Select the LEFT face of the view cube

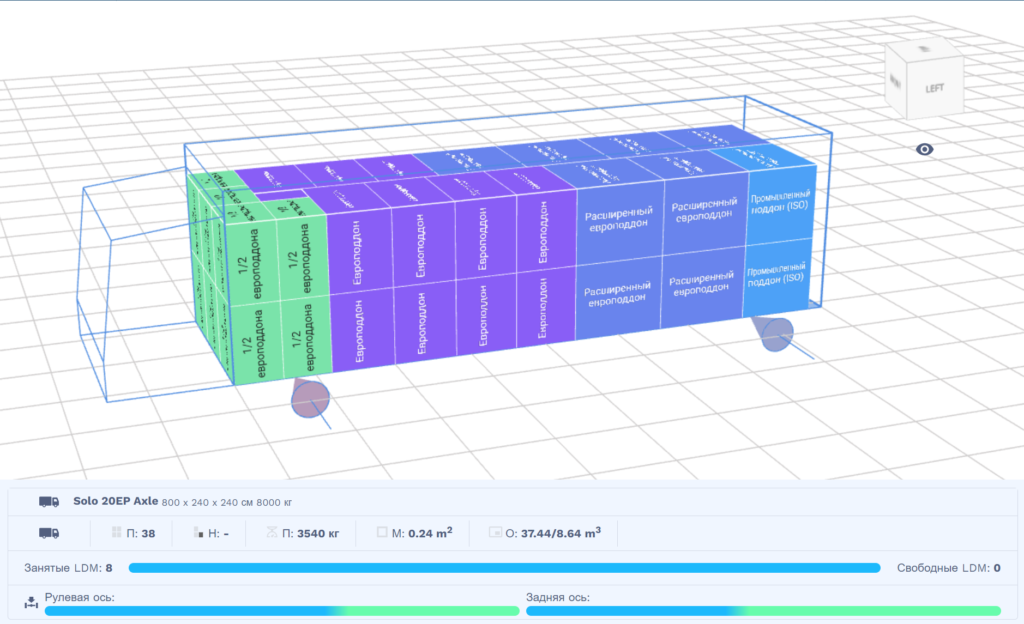[x=933, y=88]
